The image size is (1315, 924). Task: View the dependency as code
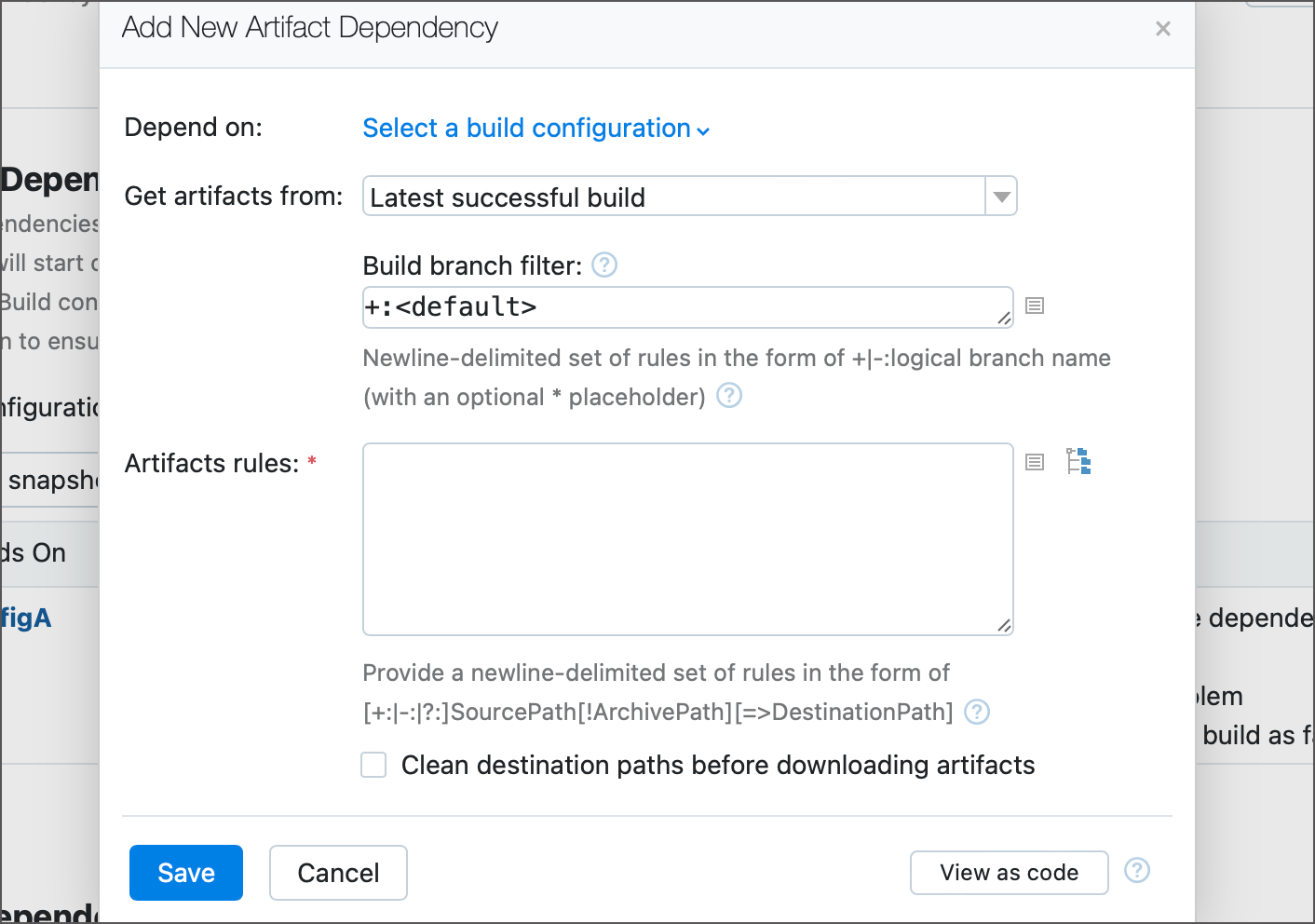[x=1009, y=872]
